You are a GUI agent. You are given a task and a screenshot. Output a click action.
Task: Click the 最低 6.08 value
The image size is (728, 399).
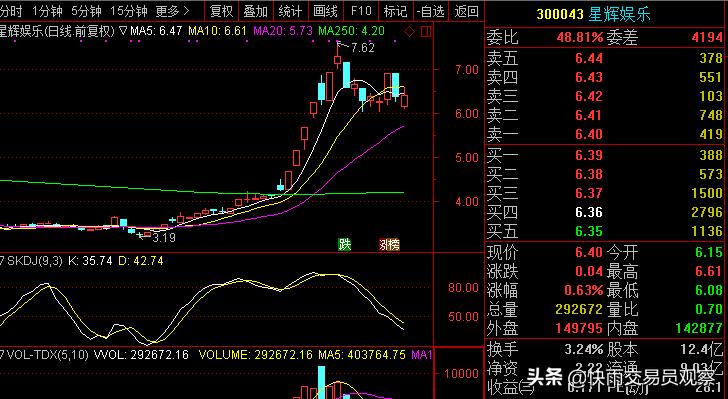coord(709,290)
